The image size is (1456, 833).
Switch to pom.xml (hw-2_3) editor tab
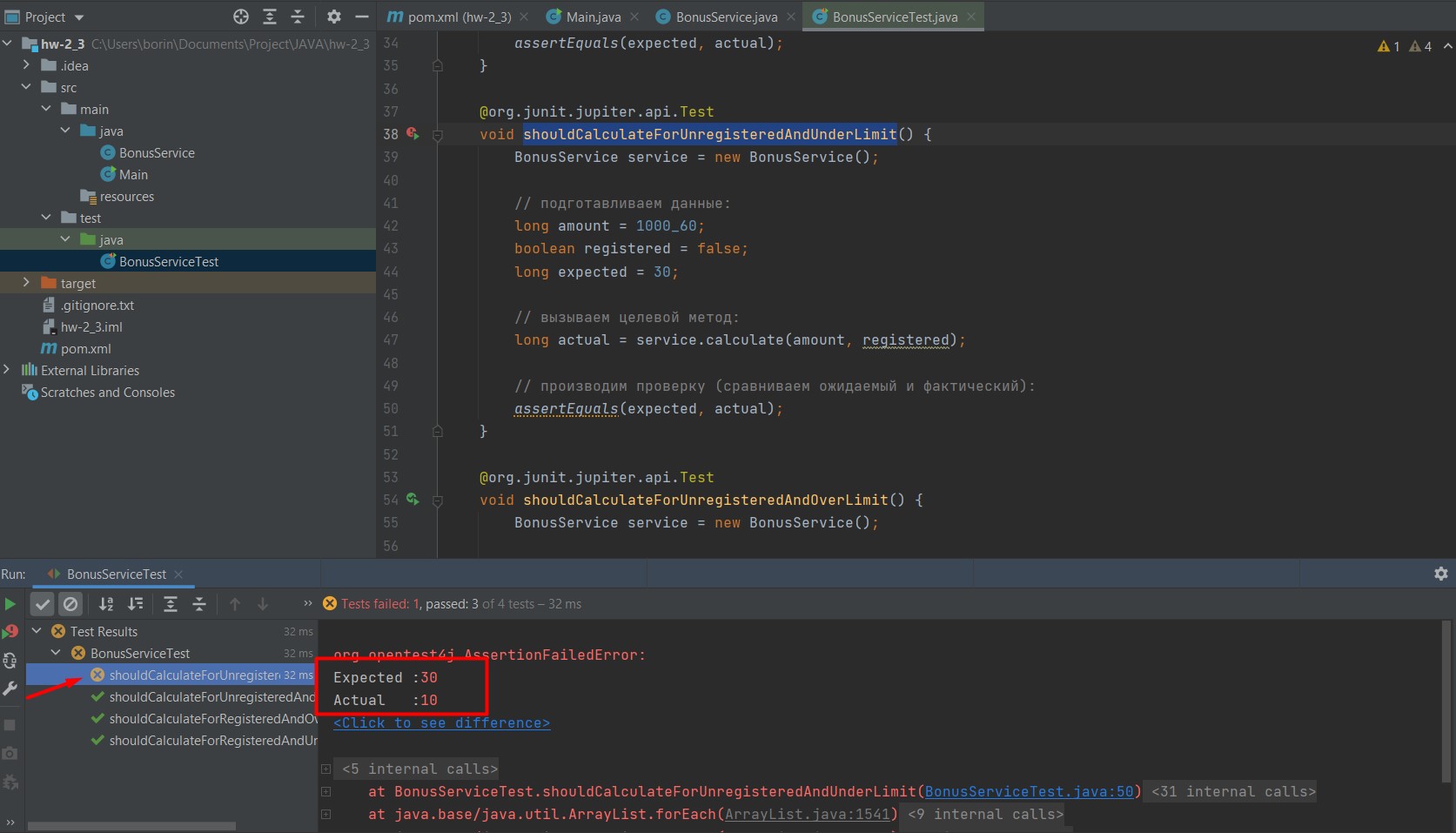(x=459, y=17)
